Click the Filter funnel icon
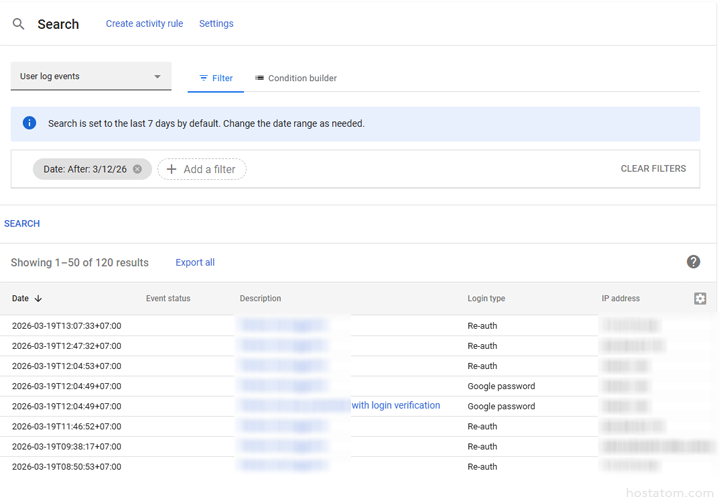Image resolution: width=720 pixels, height=503 pixels. [204, 78]
